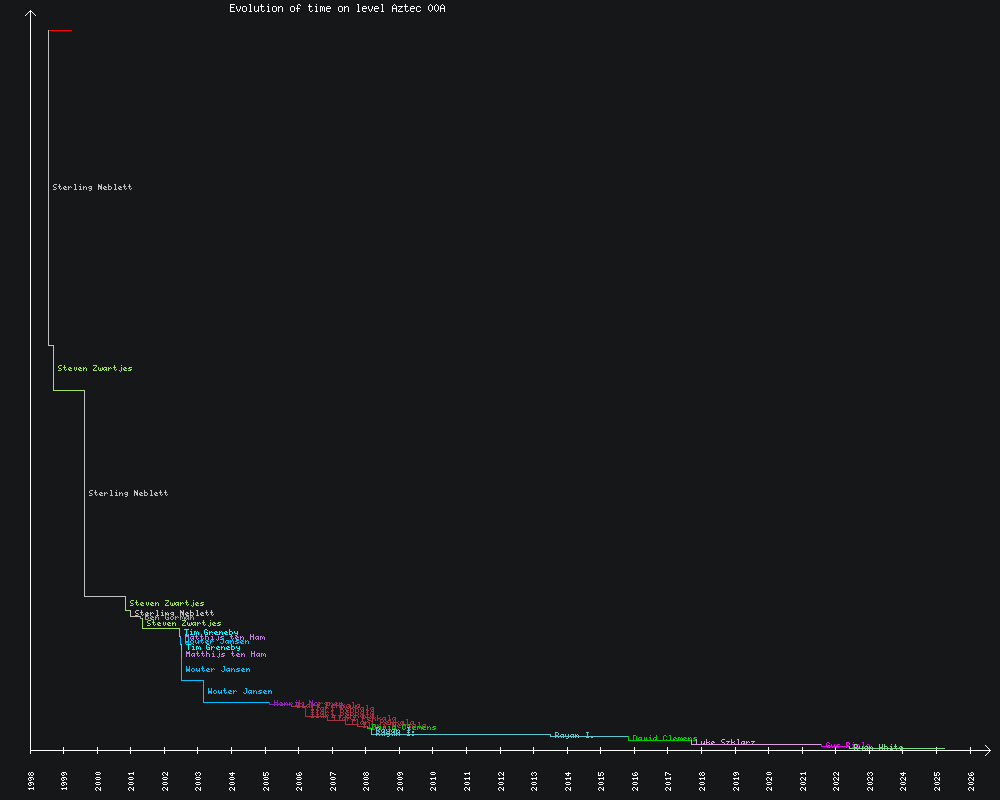Viewport: 1000px width, 800px height.
Task: Click the arrowhead at the x-axis right end
Action: pyautogui.click(x=986, y=749)
